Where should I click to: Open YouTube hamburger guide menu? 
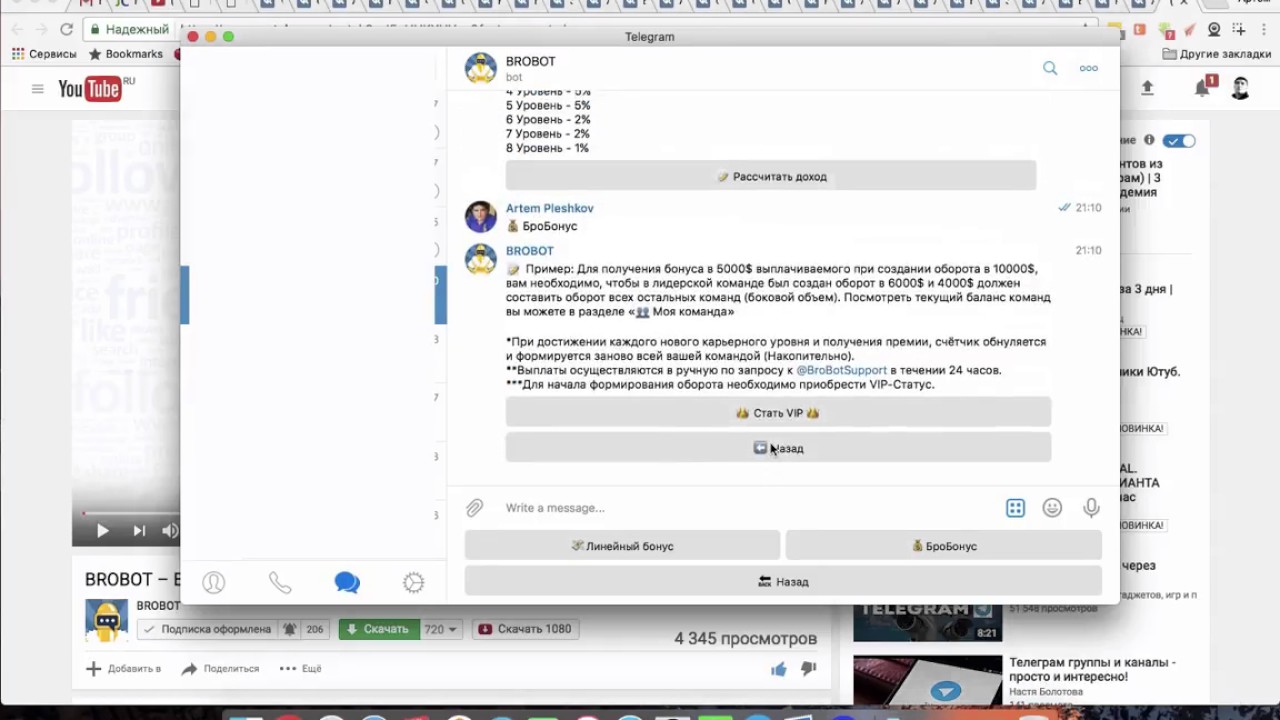(38, 89)
